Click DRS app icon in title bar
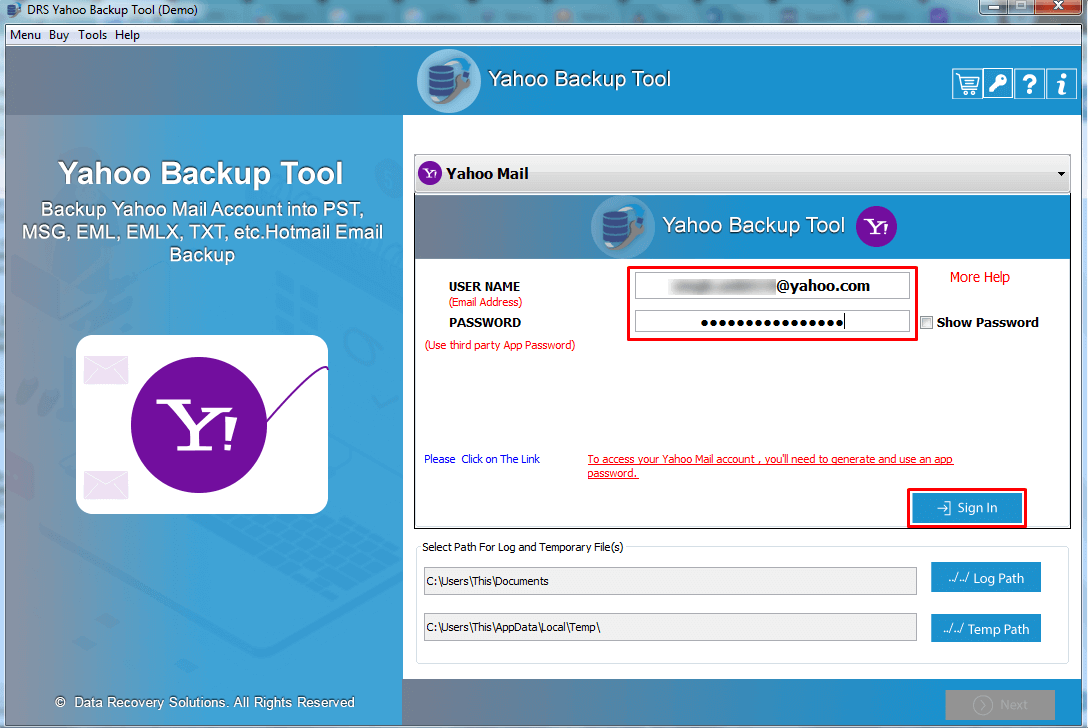 tap(13, 10)
